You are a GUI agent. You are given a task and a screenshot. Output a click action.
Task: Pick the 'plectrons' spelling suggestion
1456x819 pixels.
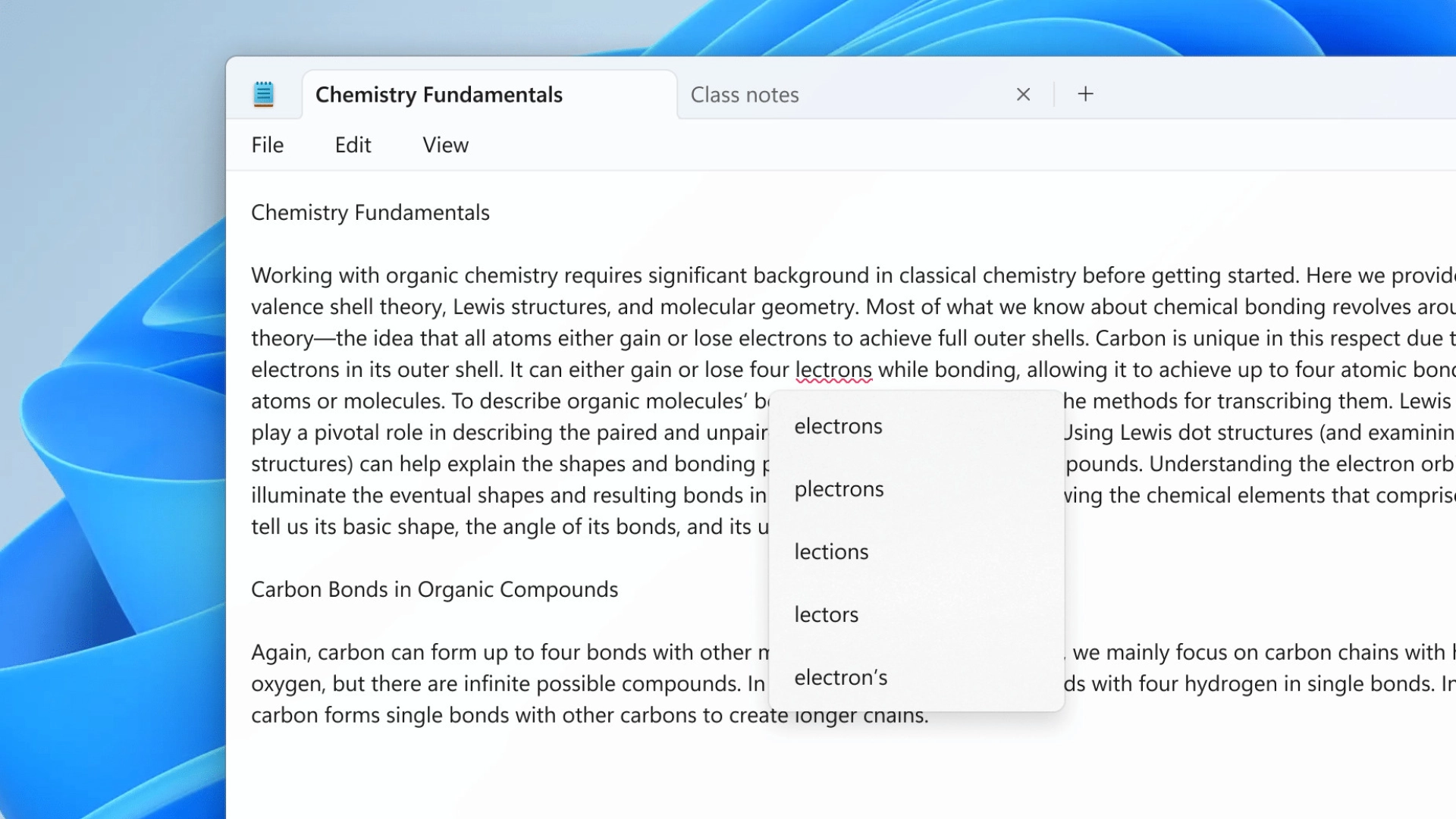click(x=839, y=489)
